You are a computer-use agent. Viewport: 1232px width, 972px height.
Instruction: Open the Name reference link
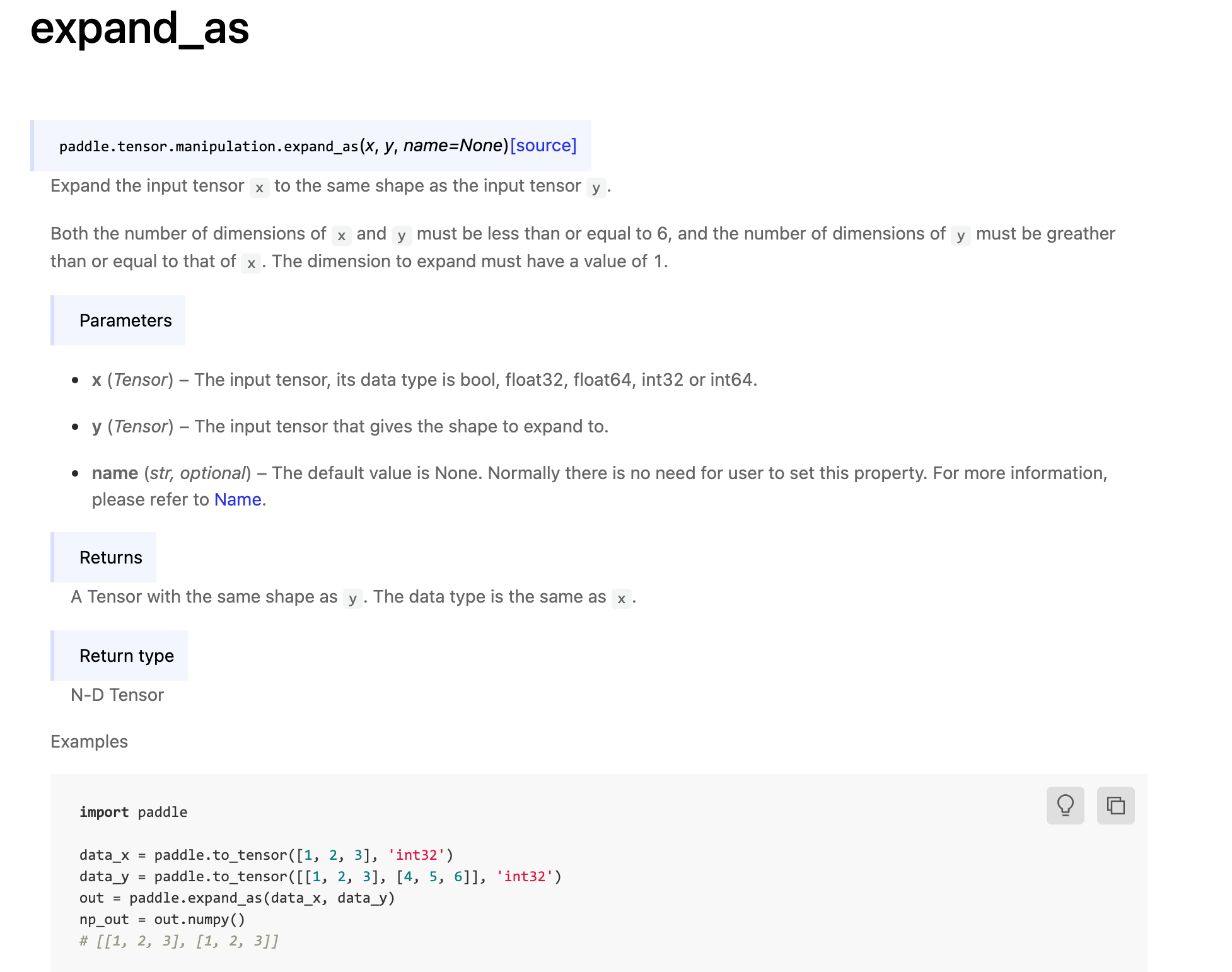238,500
